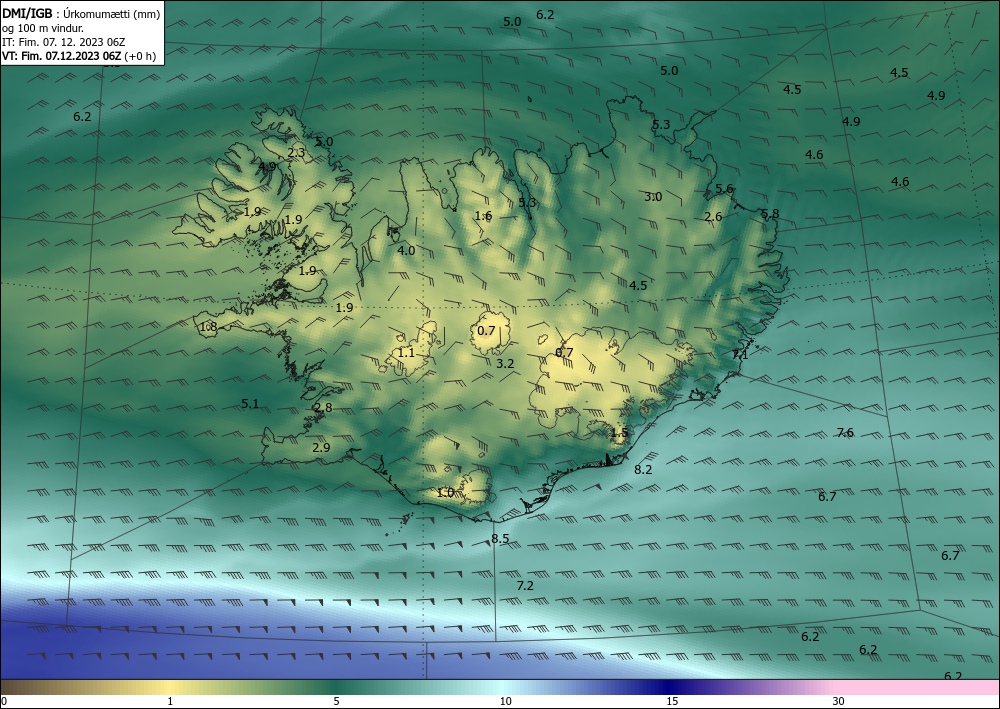
Task: Click the 3.0 value in the northeast highlands
Action: tap(653, 196)
